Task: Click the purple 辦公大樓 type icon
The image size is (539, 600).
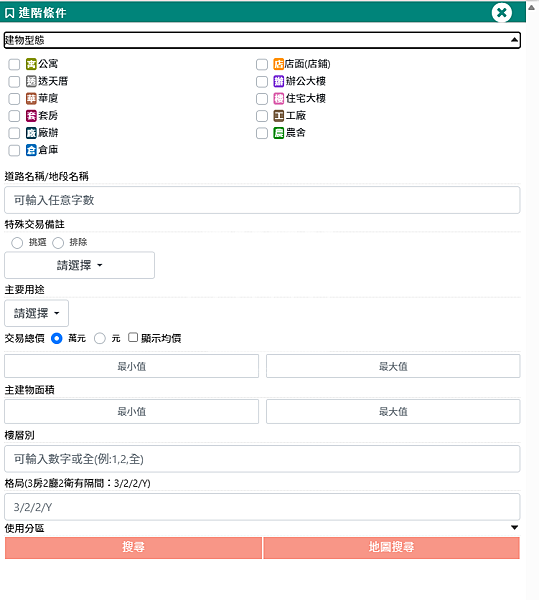Action: tap(278, 81)
